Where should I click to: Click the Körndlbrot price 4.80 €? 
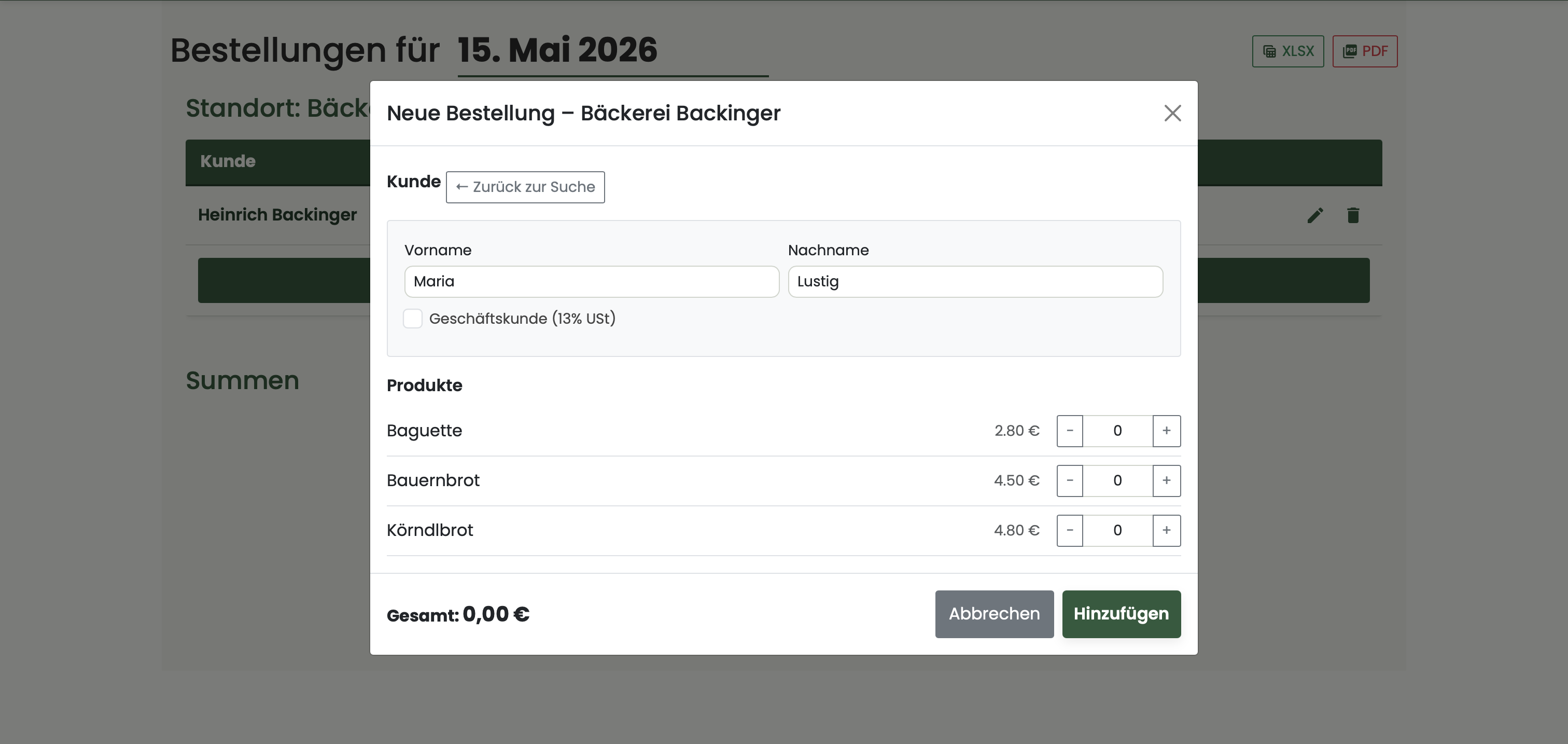pos(1016,531)
